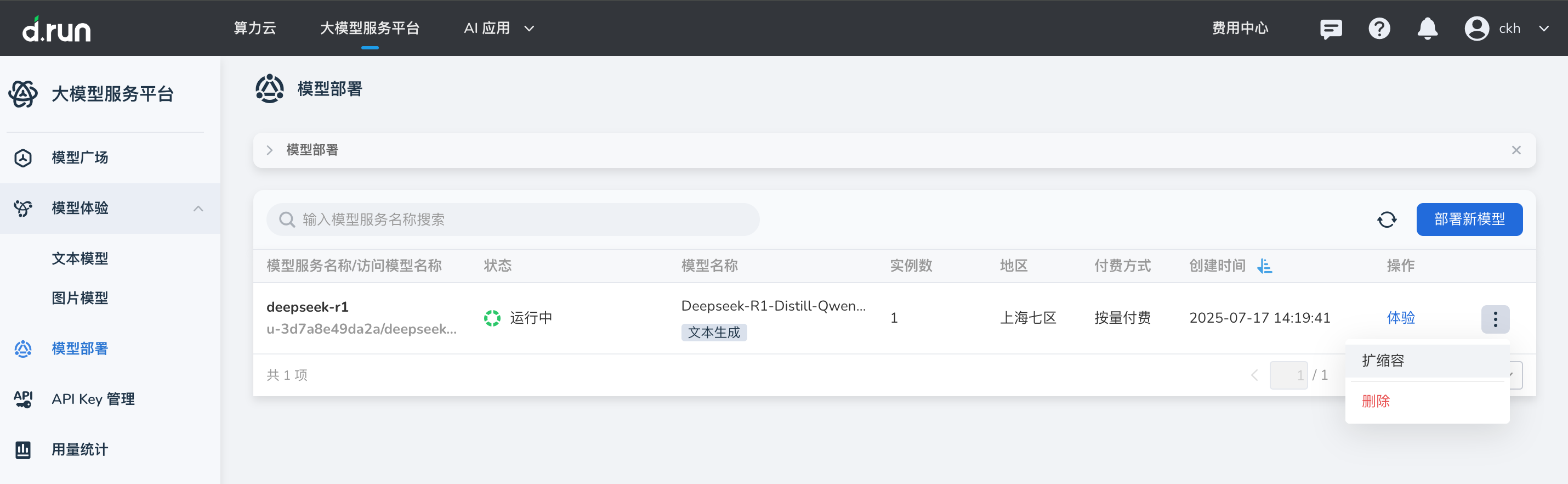1568x484 pixels.
Task: Open 模型广场 in the sidebar
Action: (x=79, y=158)
